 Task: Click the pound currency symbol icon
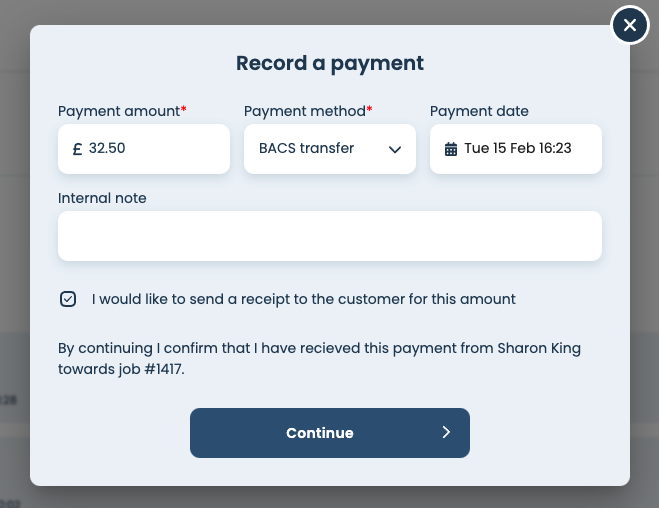(77, 149)
